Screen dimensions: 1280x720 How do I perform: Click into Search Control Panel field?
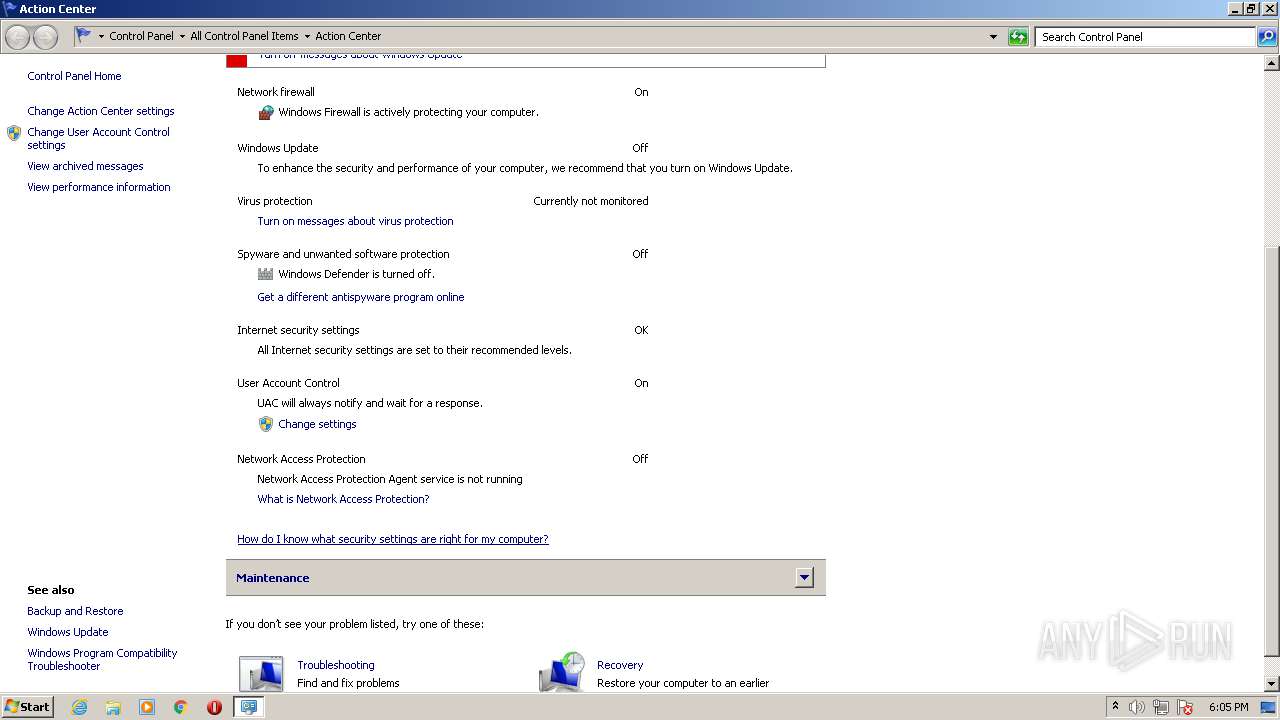click(1145, 37)
